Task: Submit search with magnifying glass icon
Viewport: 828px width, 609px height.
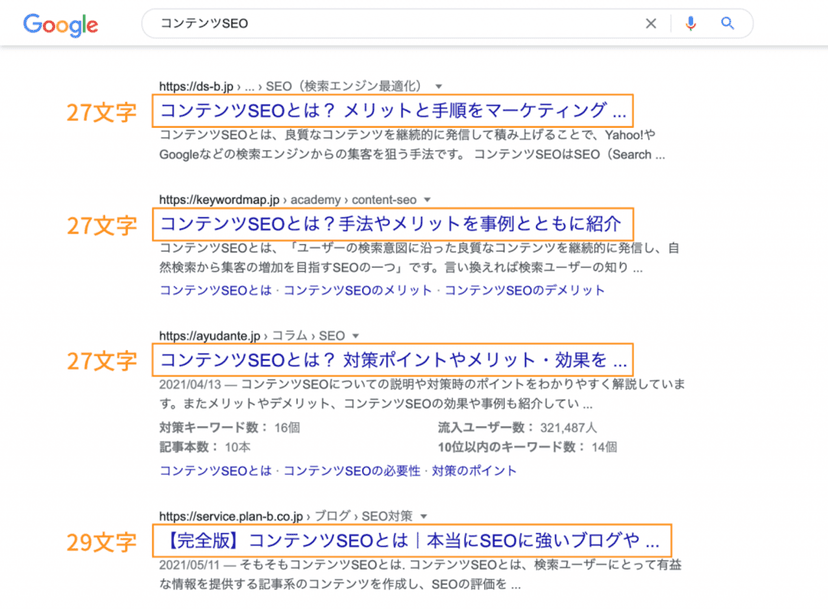Action: [727, 23]
